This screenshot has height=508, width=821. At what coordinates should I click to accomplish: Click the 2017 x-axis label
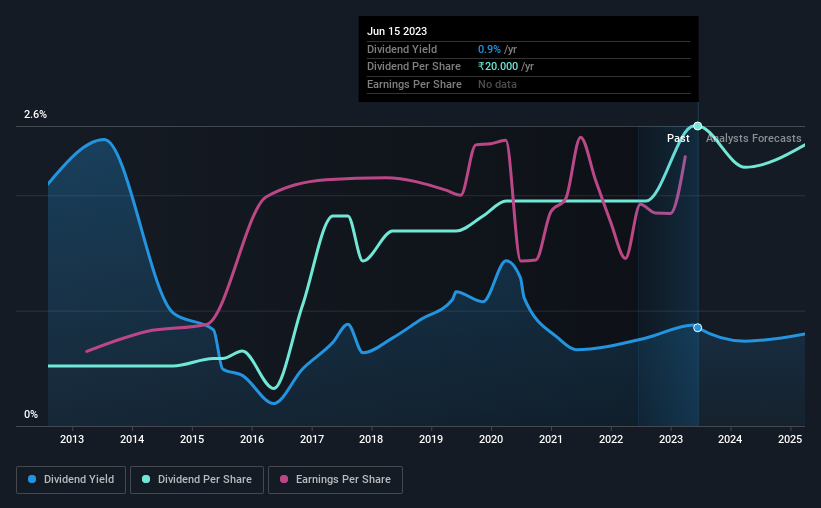[x=312, y=439]
